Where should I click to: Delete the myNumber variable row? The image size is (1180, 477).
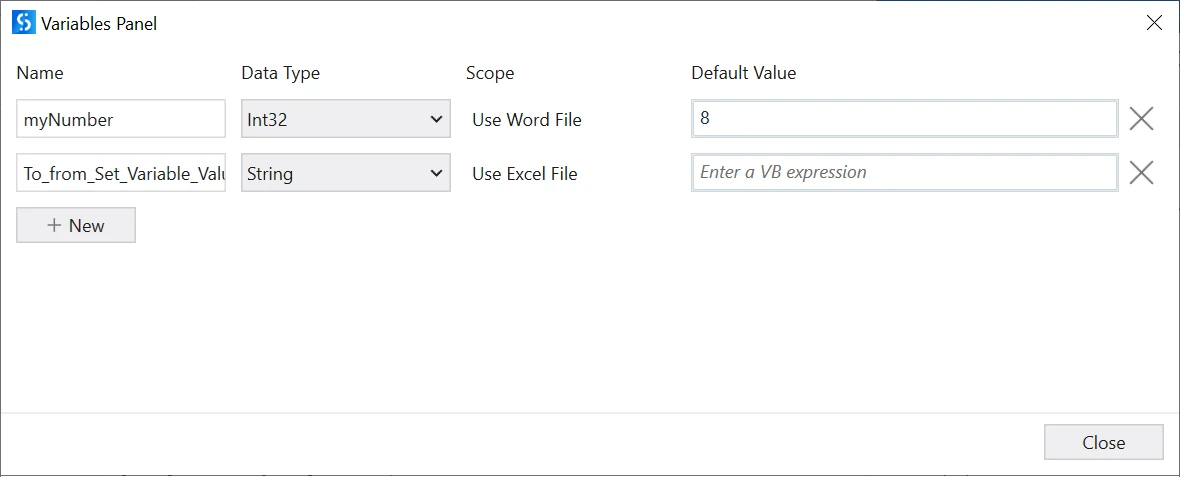click(x=1142, y=119)
